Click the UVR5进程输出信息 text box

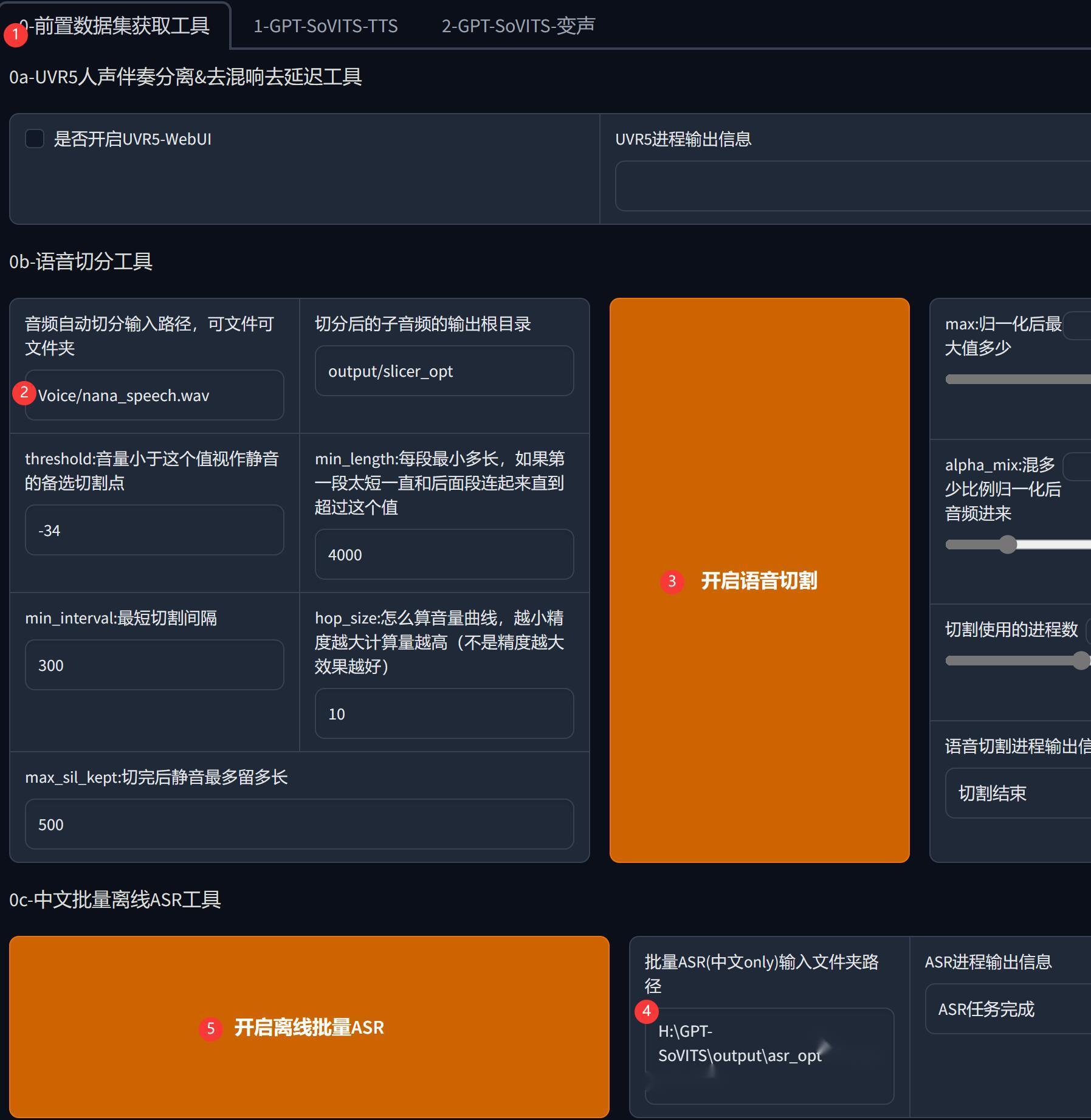point(853,186)
